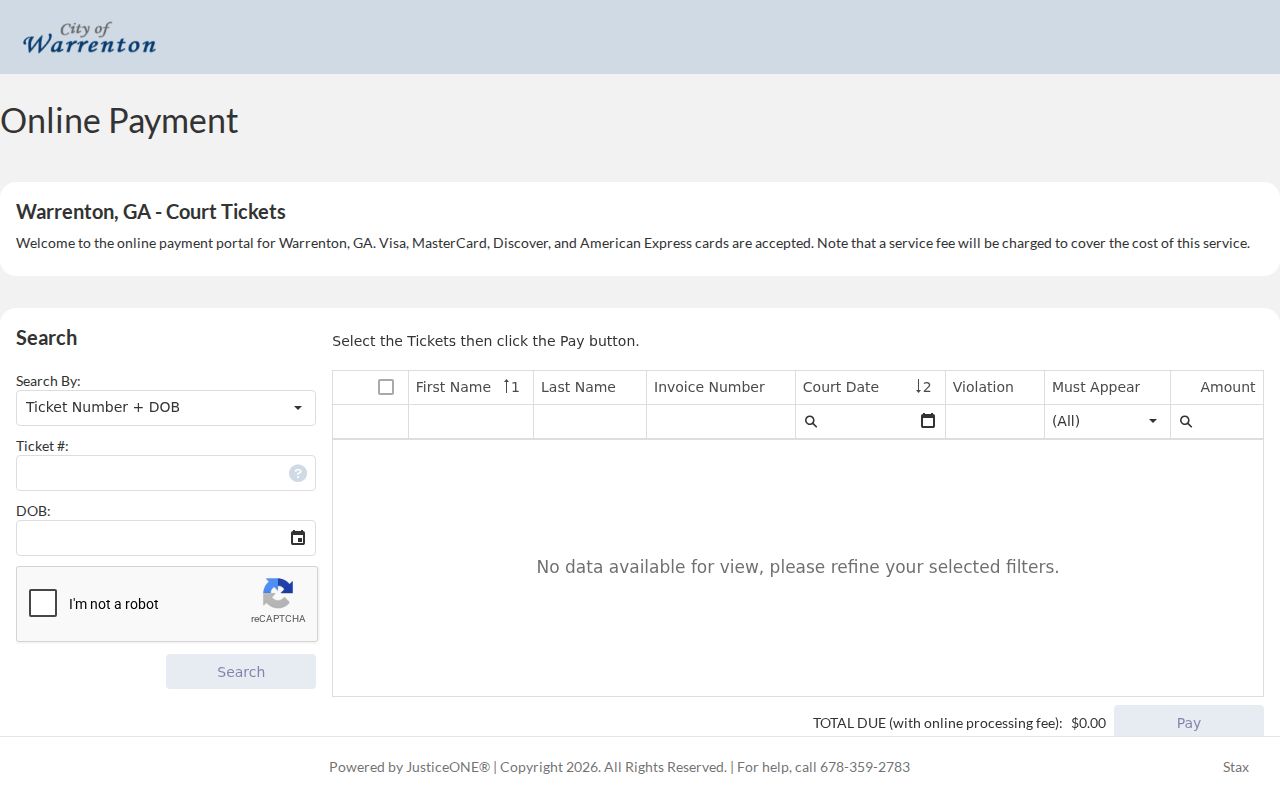Open the Stax link in footer
The height and width of the screenshot is (800, 1280).
[x=1236, y=767]
